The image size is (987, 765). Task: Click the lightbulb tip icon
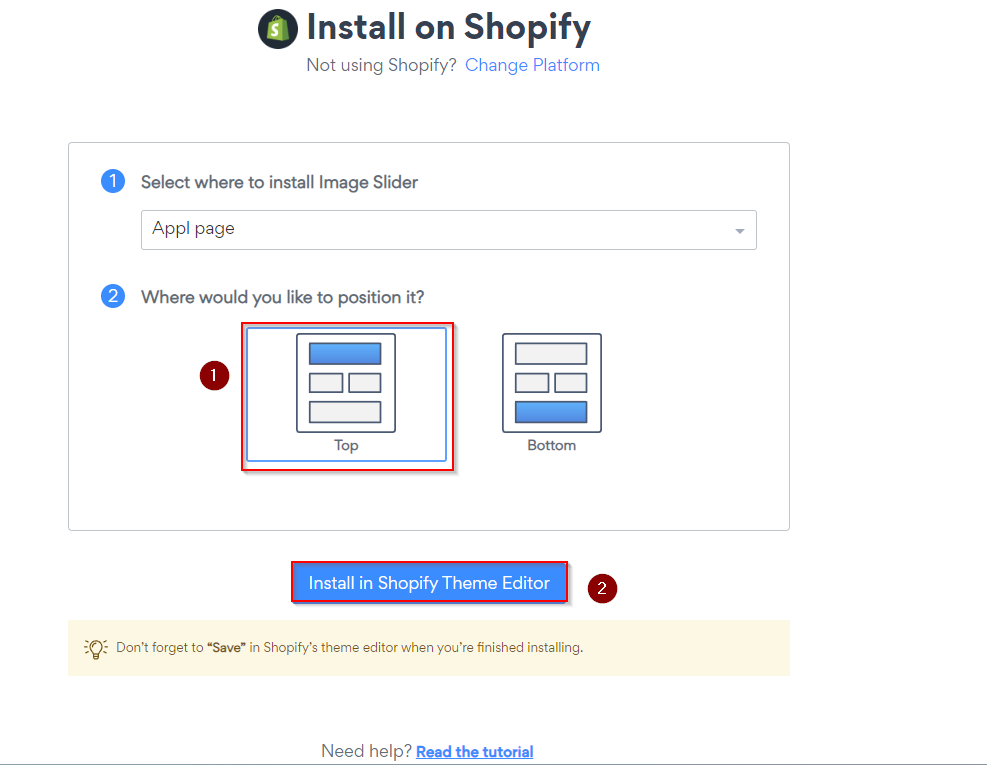click(96, 648)
